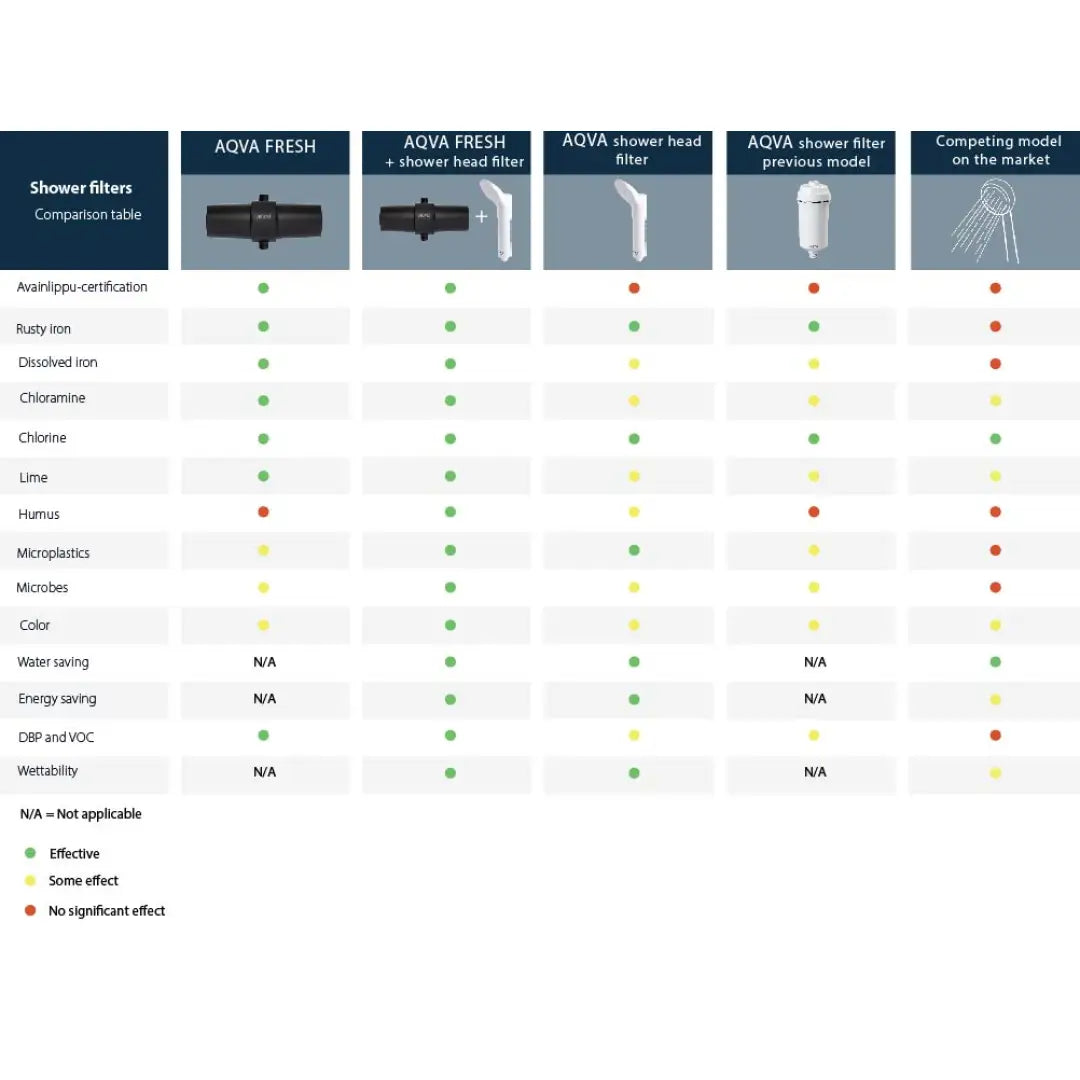
Task: Select the DBP and VOC row label
Action: tap(56, 737)
